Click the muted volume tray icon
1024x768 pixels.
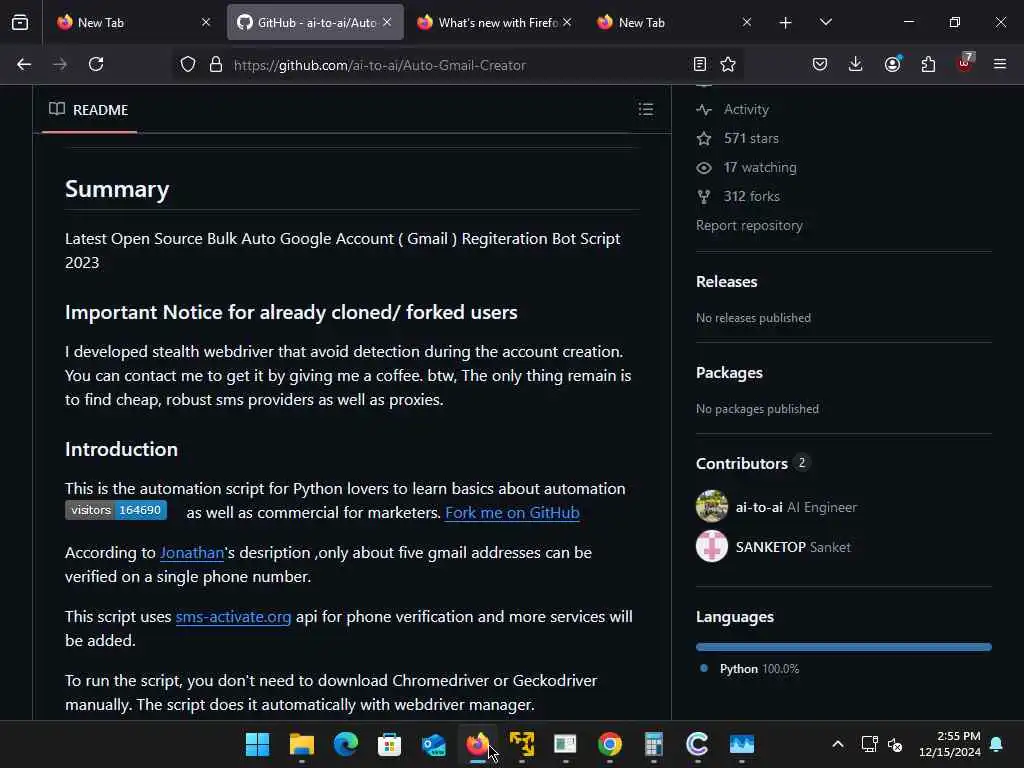coord(895,744)
